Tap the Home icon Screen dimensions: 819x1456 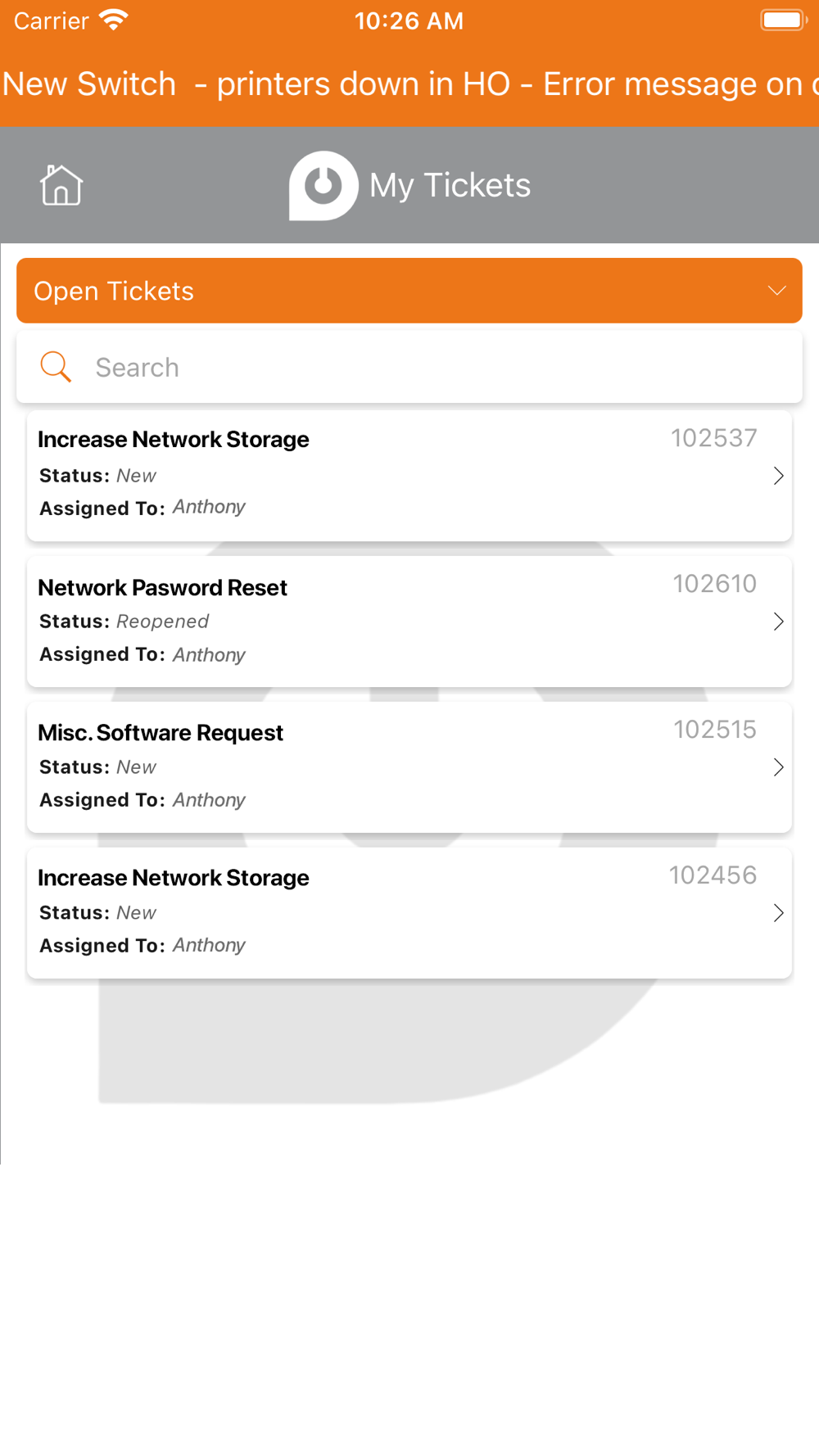(x=61, y=185)
